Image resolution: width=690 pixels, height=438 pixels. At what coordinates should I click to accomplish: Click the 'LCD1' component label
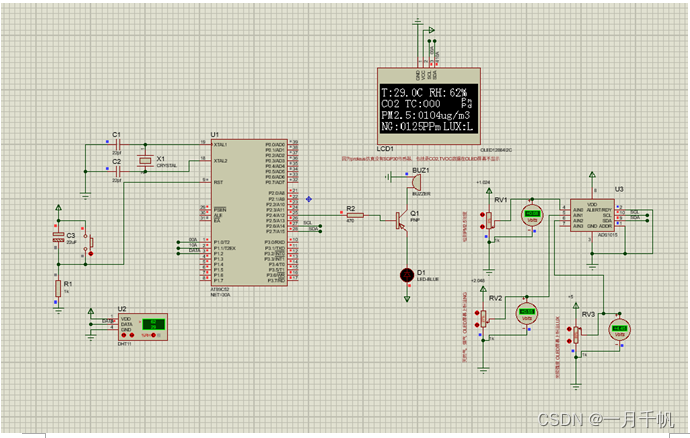tap(385, 149)
